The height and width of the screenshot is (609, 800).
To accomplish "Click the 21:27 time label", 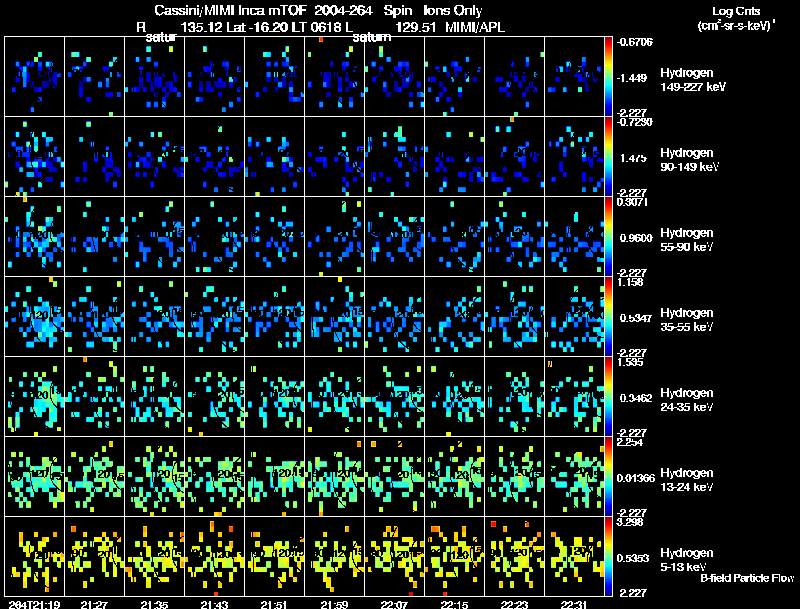I will pyautogui.click(x=94, y=604).
